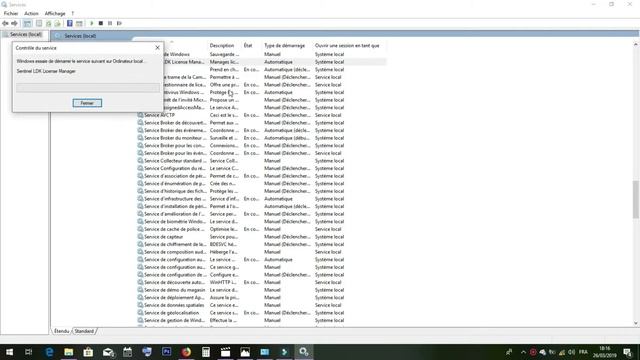Viewport: 640px width, 360px height.
Task: Select Service de gestion de Wind... row
Action: [261, 320]
